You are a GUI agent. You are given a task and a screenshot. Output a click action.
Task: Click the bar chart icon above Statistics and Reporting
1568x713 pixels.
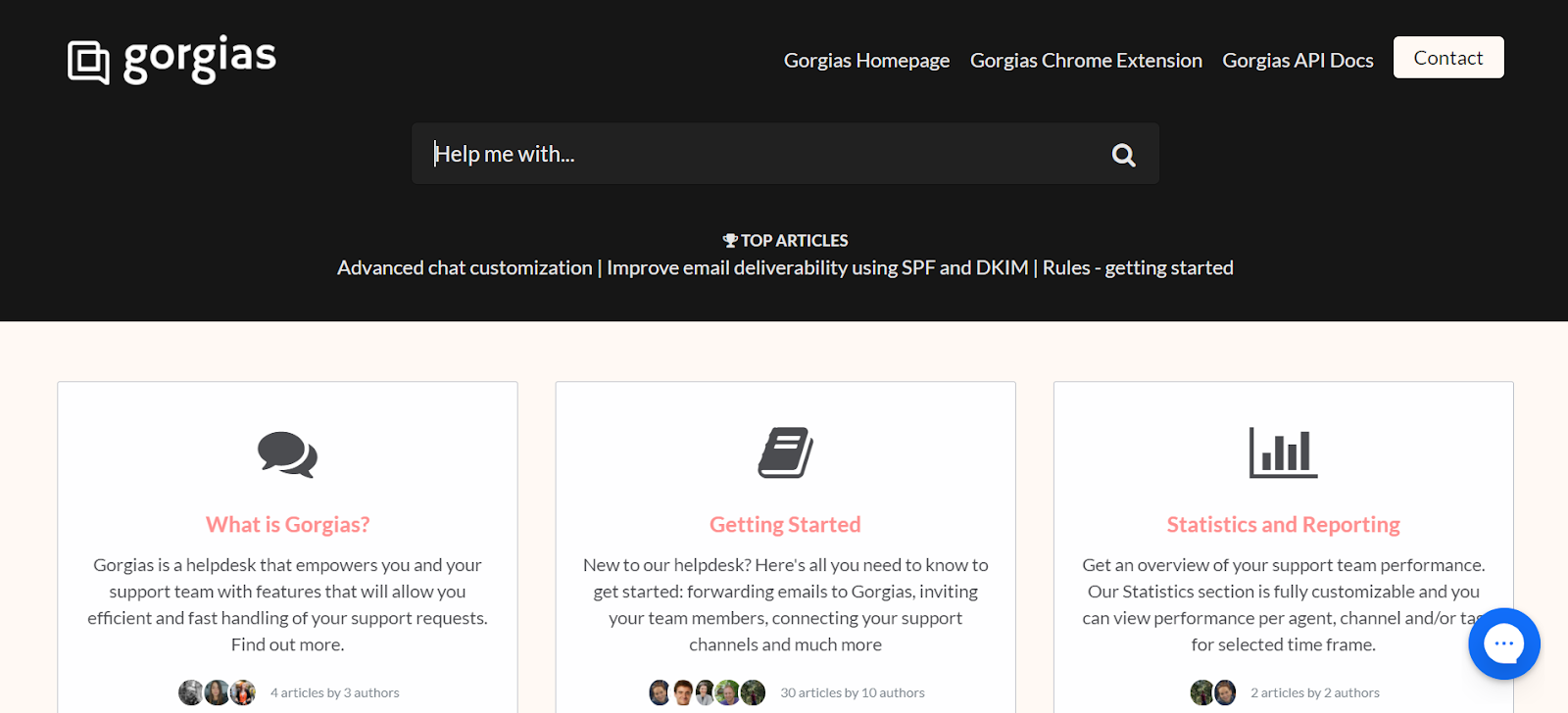coord(1283,452)
